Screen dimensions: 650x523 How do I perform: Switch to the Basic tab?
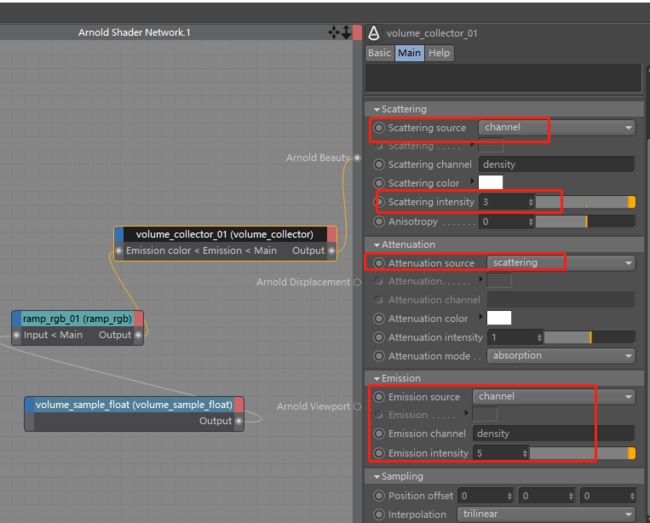[x=379, y=53]
